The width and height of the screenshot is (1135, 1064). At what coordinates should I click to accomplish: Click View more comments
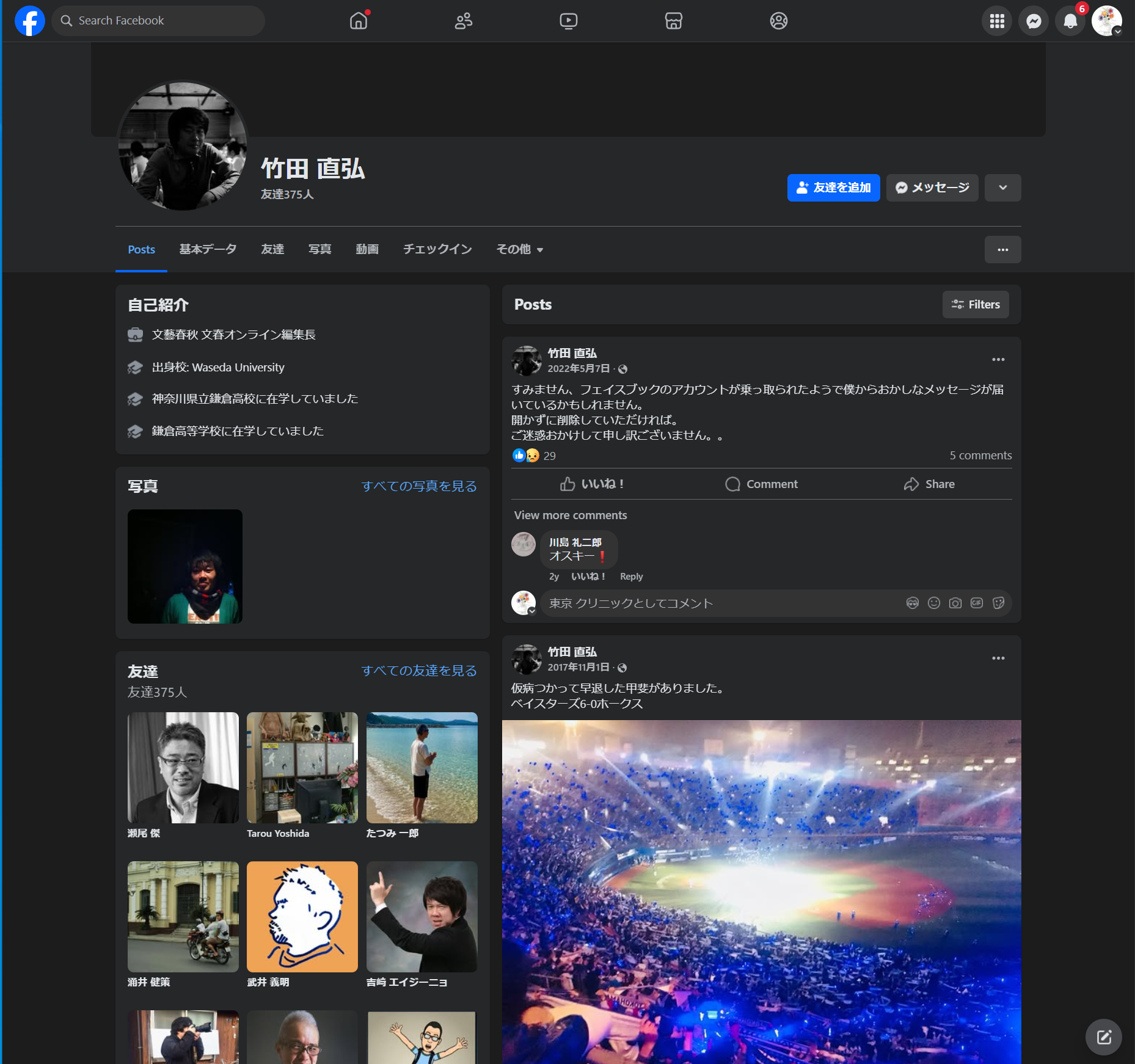point(570,515)
